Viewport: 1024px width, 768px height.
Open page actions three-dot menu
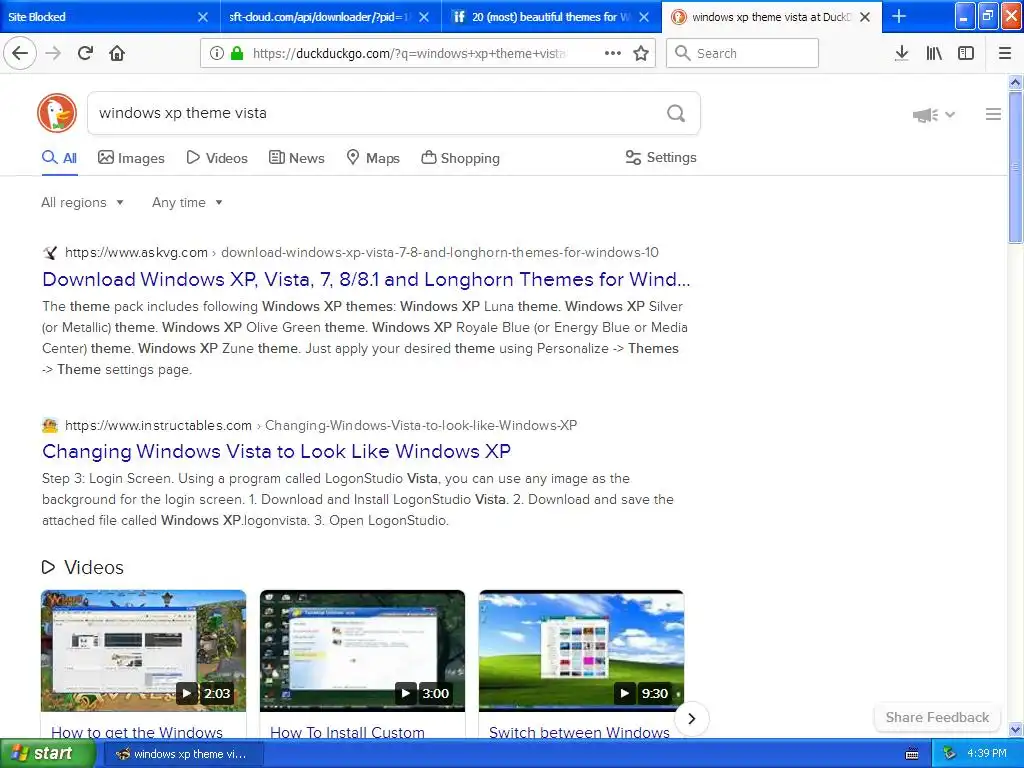coord(613,53)
